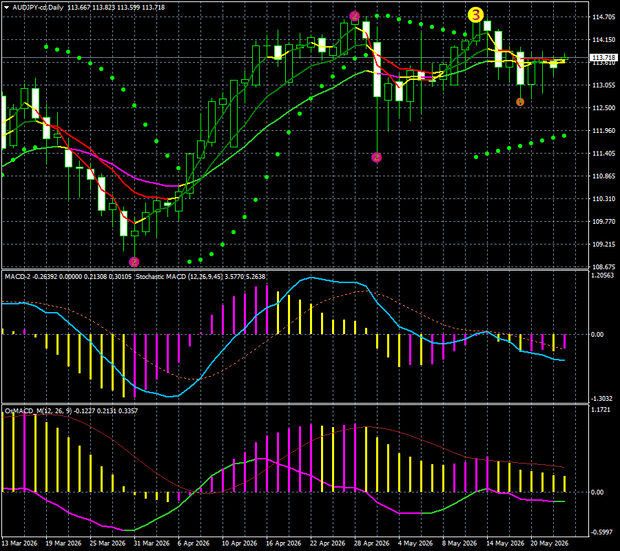Click the yellow circled 3 wave marker

(475, 15)
